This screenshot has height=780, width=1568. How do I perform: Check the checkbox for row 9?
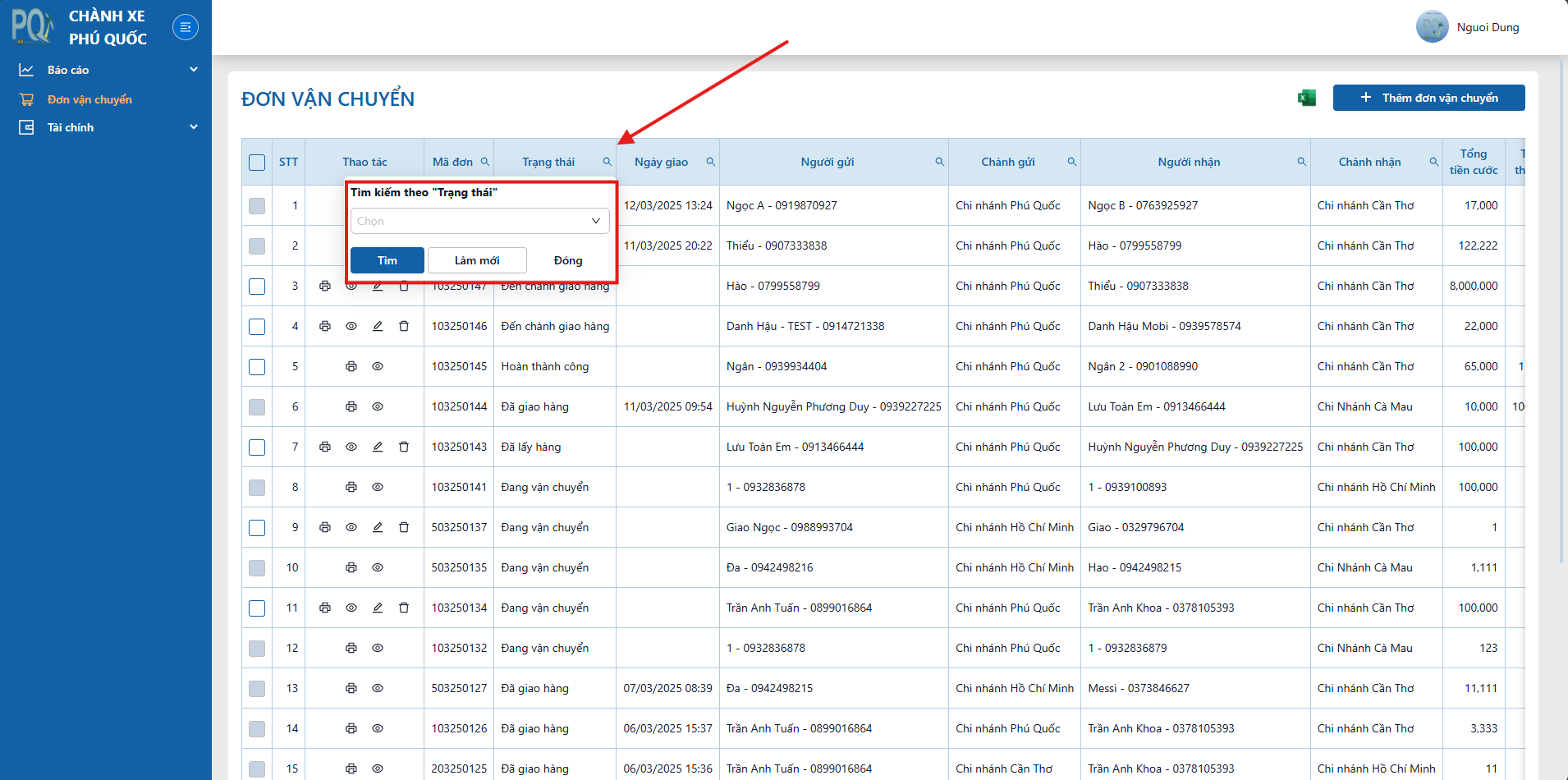pyautogui.click(x=257, y=528)
